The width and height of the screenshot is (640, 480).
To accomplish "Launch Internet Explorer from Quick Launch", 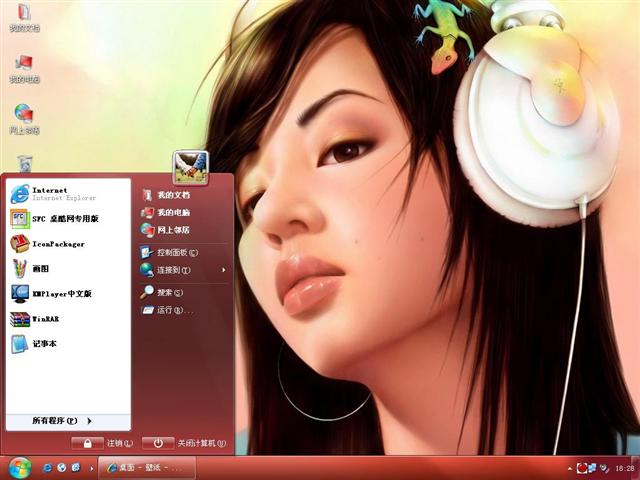I will tap(48, 468).
